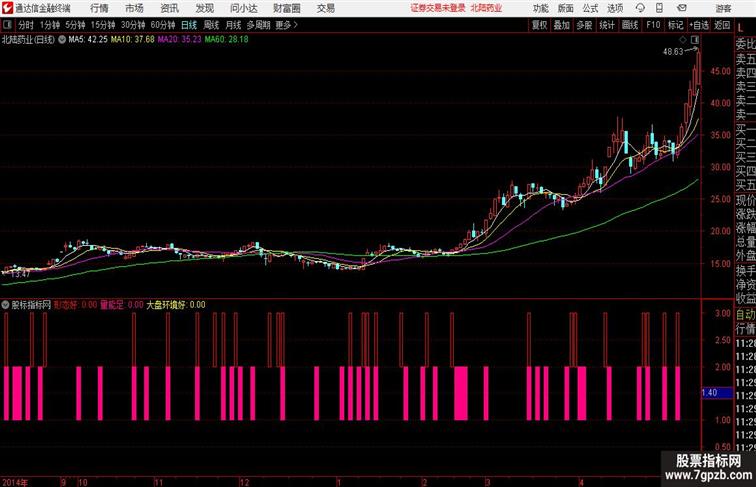The image size is (756, 487).
Task: Click the 量能足 0.00 indicator label
Action: (122, 305)
